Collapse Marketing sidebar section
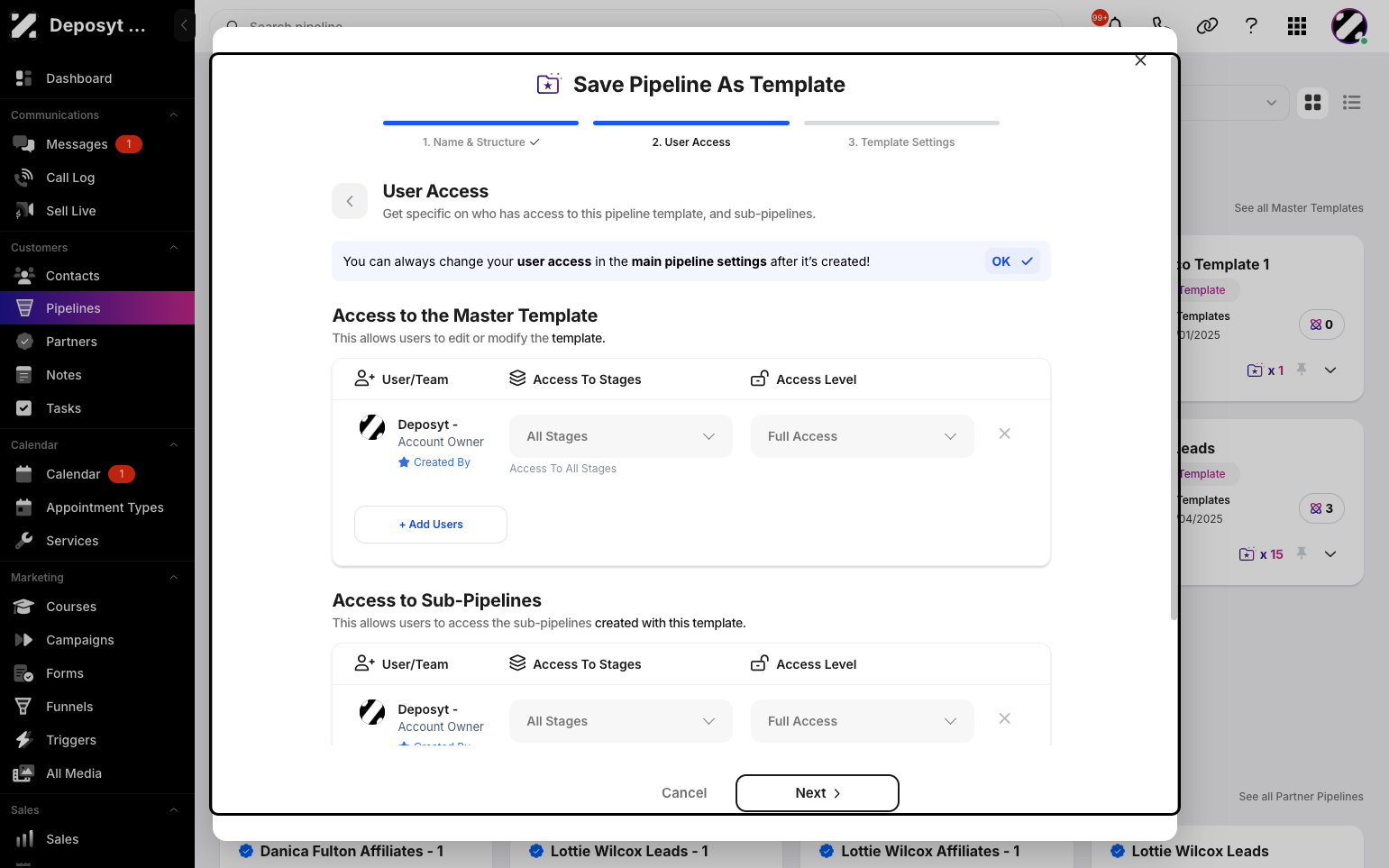1389x868 pixels. (174, 578)
